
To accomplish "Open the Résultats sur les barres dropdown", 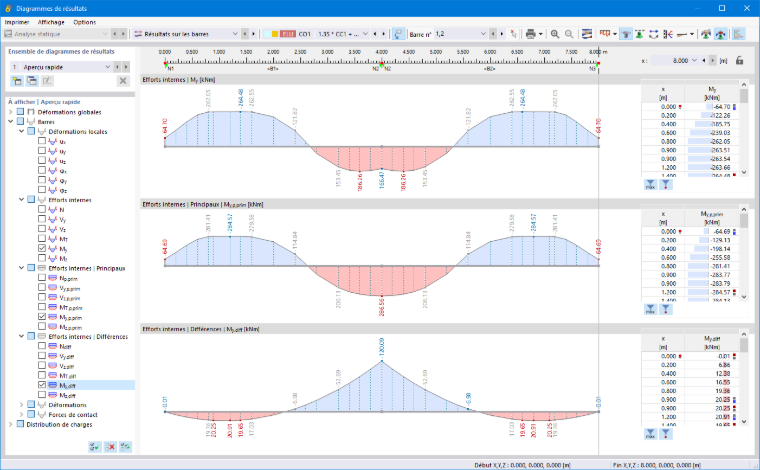I will coord(235,34).
